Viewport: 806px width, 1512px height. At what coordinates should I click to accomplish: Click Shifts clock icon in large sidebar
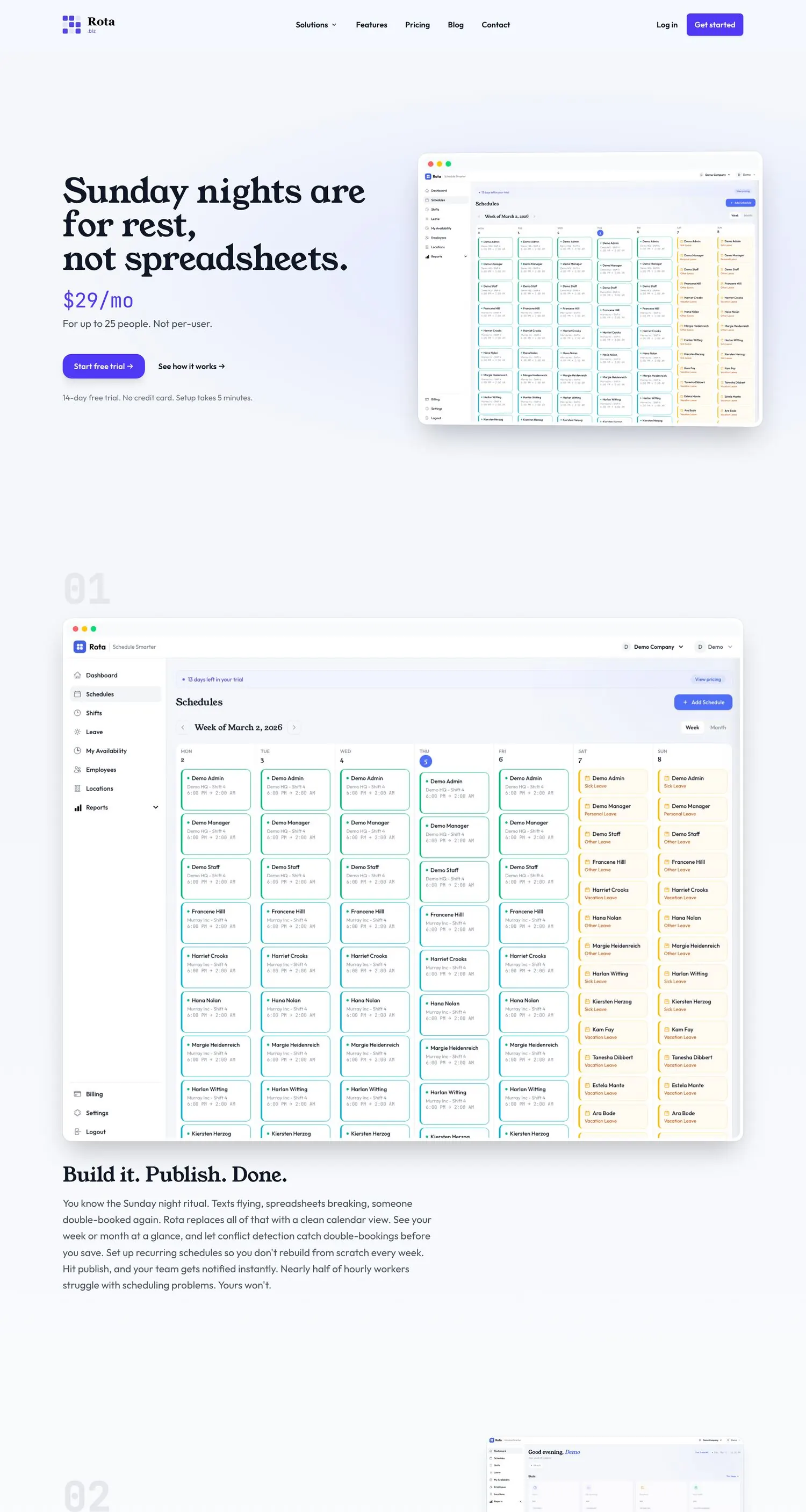click(x=77, y=713)
